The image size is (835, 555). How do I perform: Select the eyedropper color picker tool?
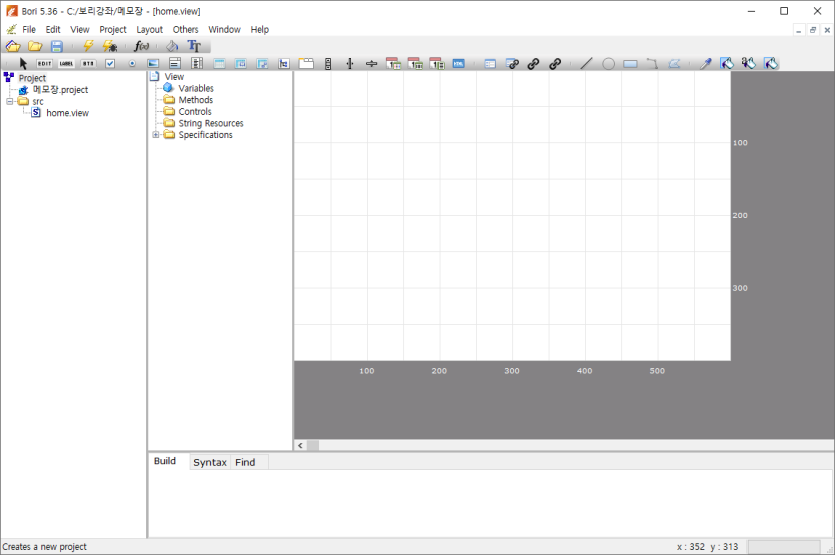click(706, 64)
